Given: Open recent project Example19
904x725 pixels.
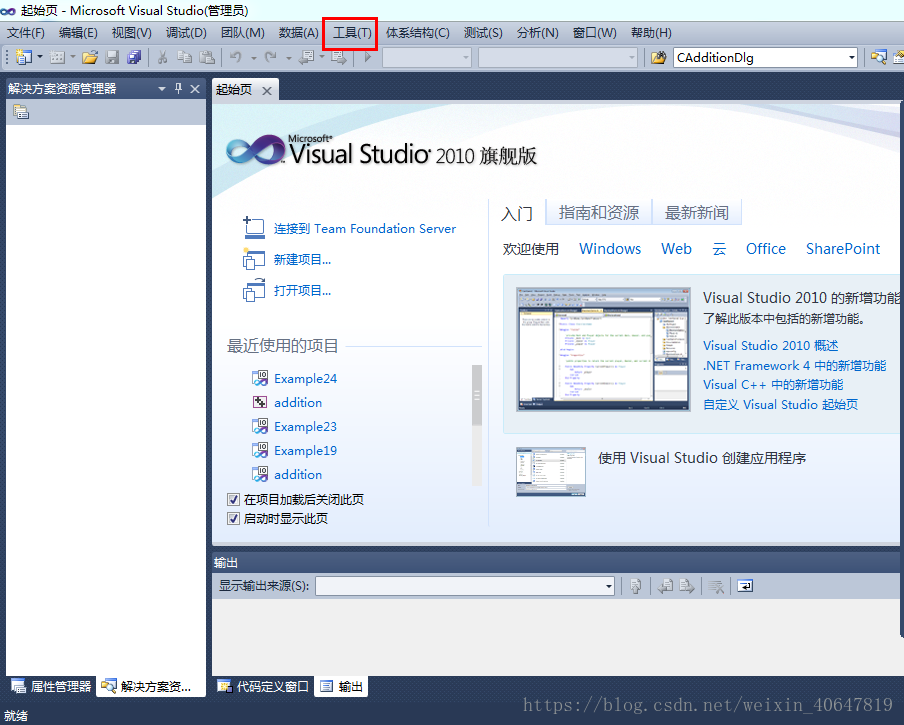Looking at the screenshot, I should [x=305, y=451].
